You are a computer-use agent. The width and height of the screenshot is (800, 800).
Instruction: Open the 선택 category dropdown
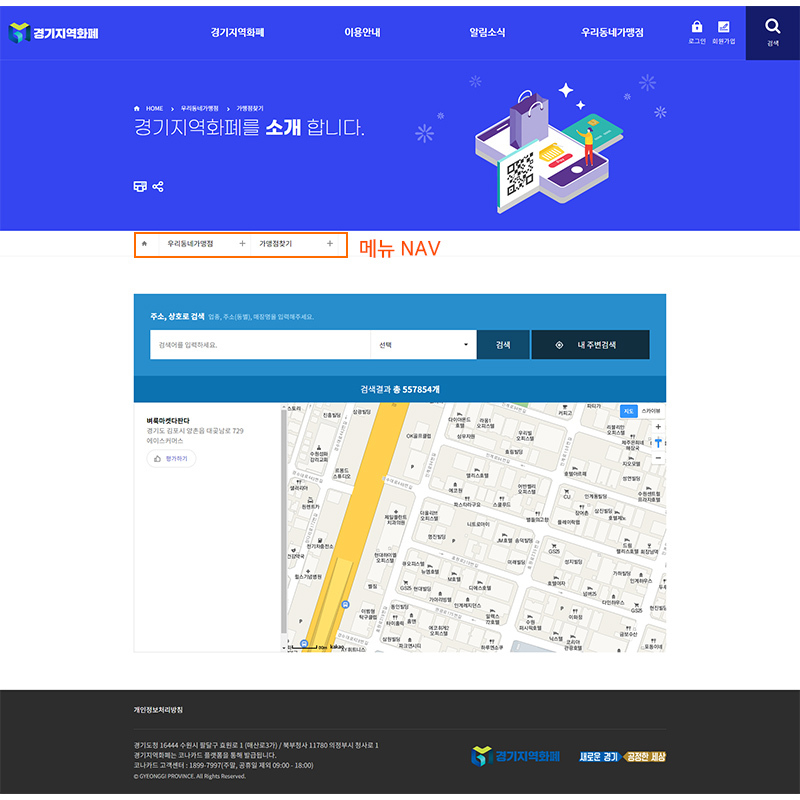pyautogui.click(x=423, y=345)
